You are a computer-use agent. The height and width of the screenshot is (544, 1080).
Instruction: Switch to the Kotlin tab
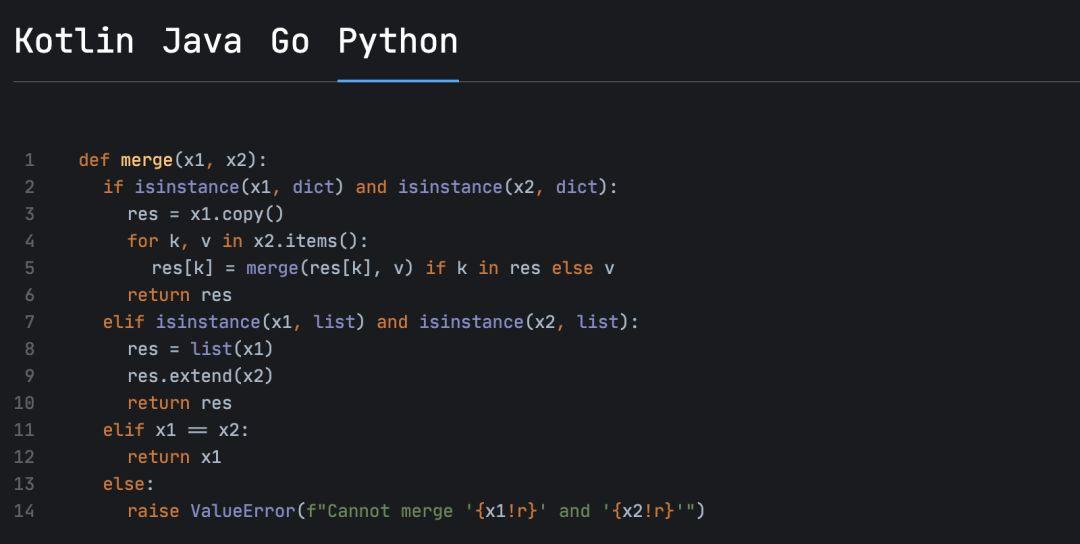(74, 41)
